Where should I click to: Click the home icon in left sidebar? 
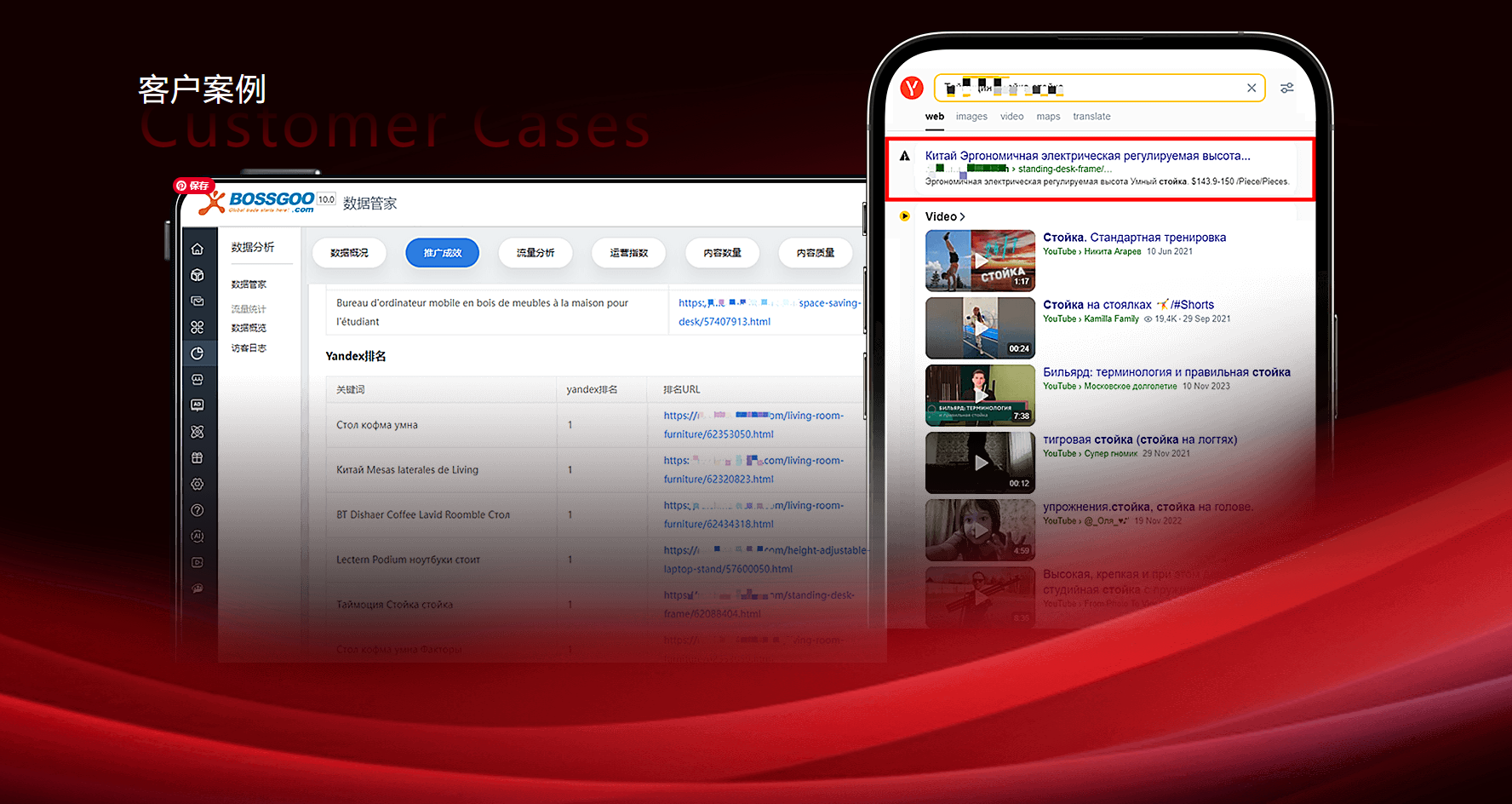(x=198, y=249)
